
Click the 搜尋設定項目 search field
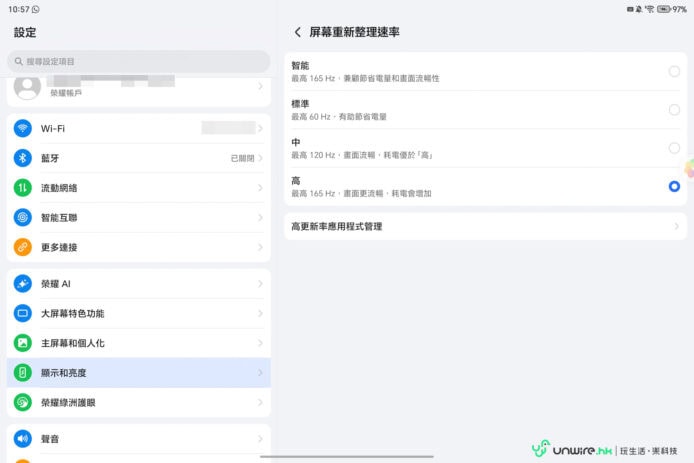138,62
